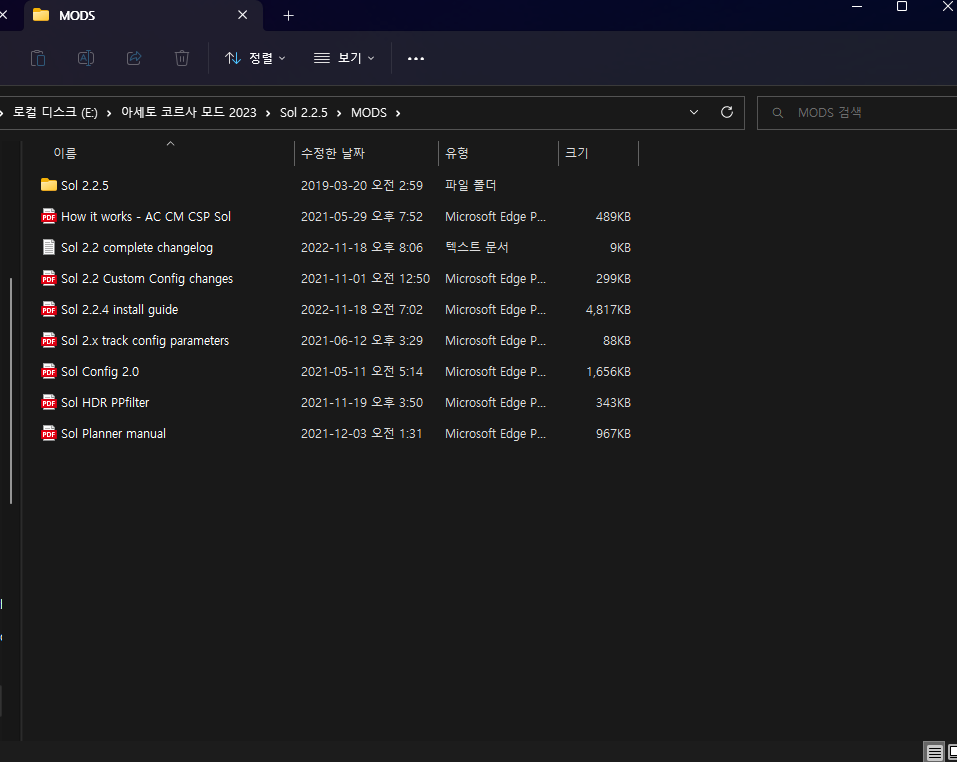
Task: Click the Share icon in toolbar
Action: pyautogui.click(x=134, y=58)
